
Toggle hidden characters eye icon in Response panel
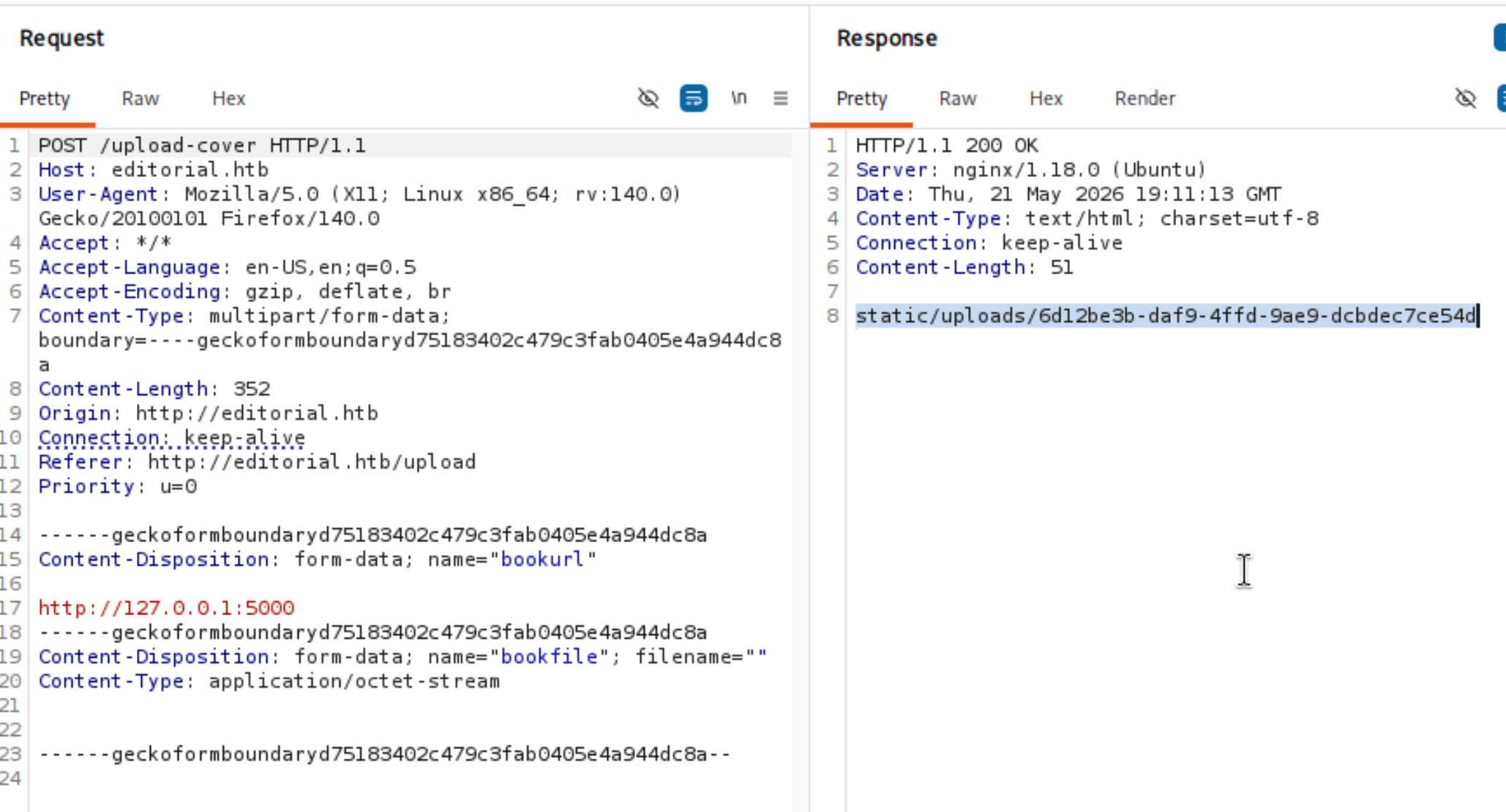1466,98
